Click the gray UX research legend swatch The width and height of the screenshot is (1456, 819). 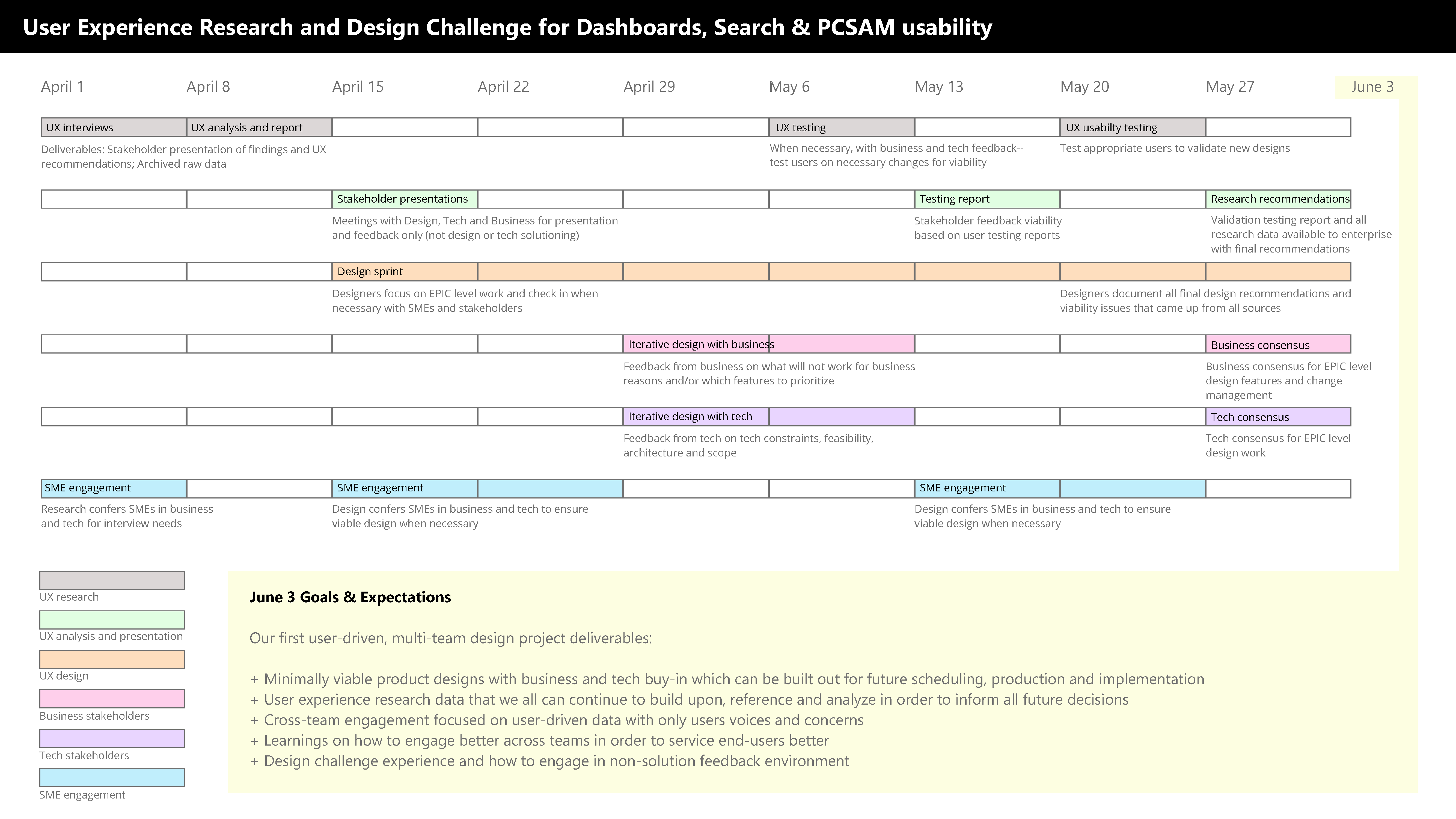point(112,580)
